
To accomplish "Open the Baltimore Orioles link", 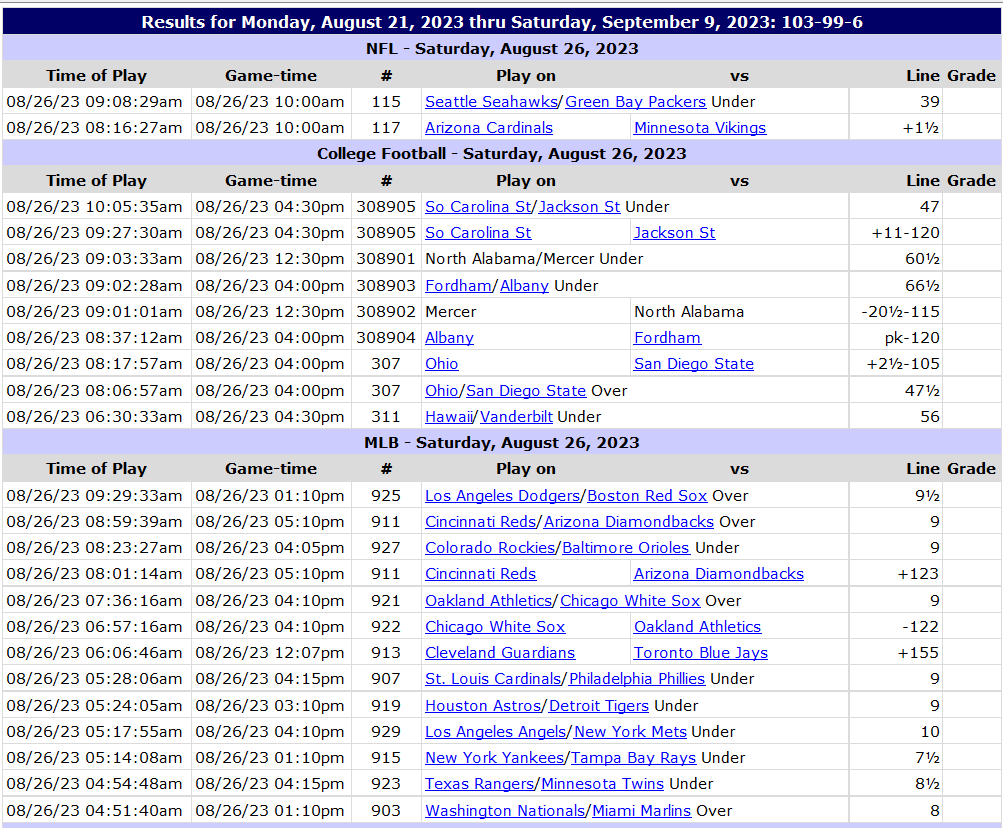I will (626, 548).
